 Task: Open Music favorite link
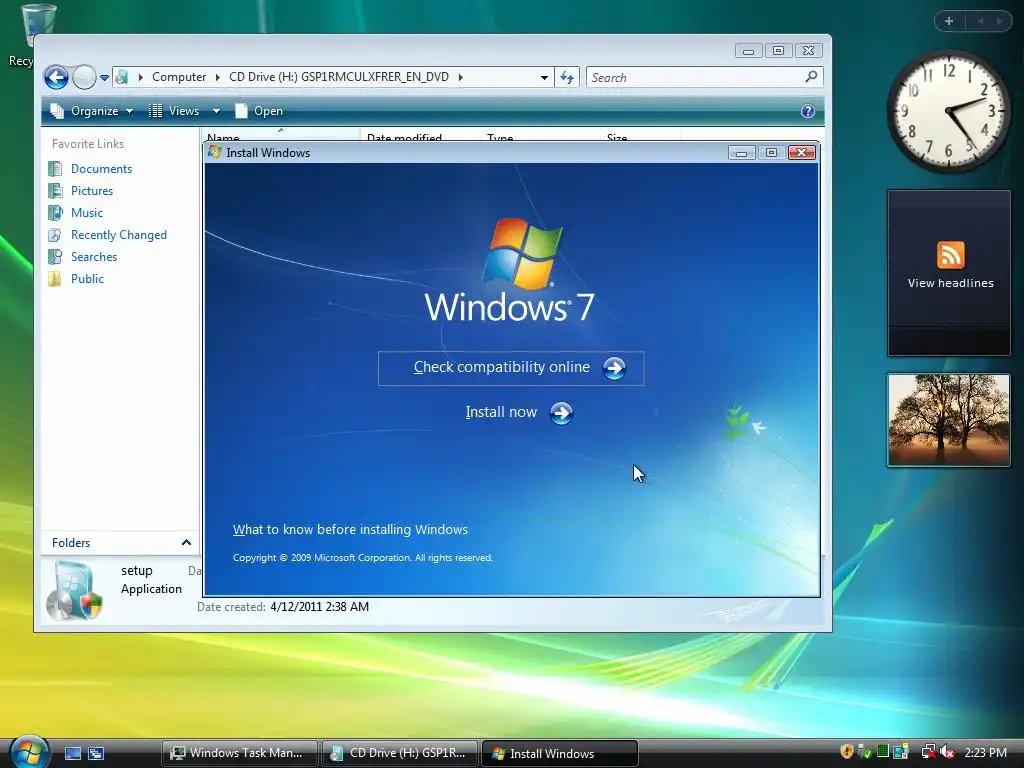pyautogui.click(x=87, y=213)
